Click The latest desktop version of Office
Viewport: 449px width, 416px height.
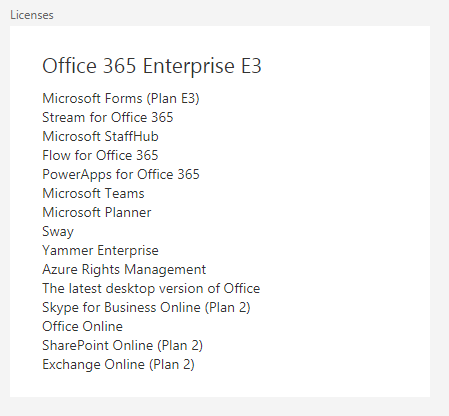point(151,288)
